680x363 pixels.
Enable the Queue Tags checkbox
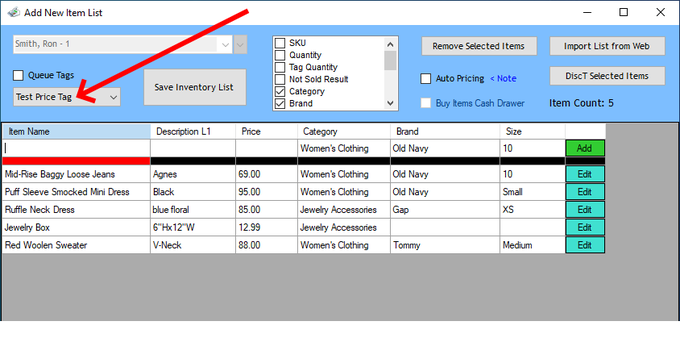pos(18,75)
